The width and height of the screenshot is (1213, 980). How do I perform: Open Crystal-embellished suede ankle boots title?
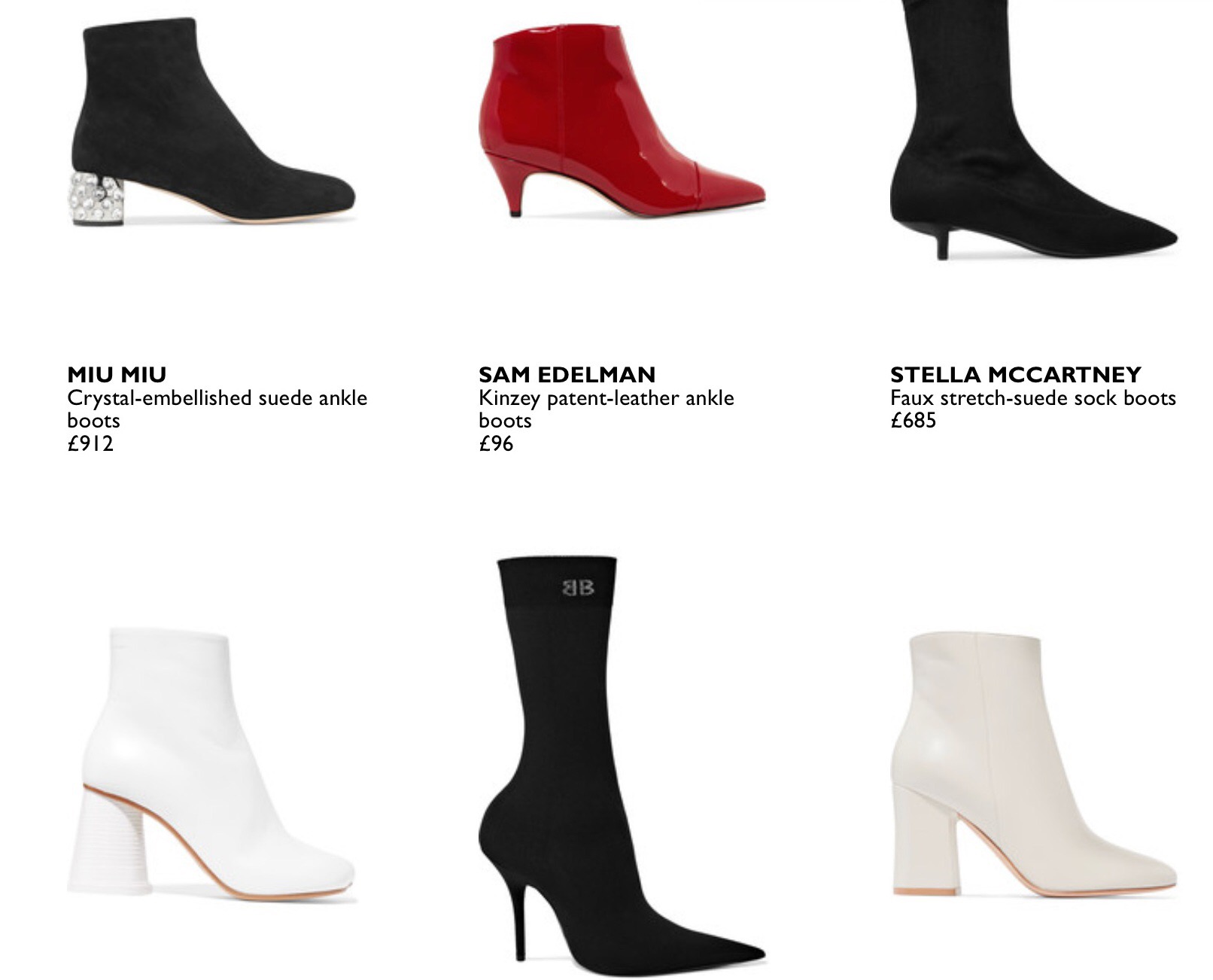[217, 409]
